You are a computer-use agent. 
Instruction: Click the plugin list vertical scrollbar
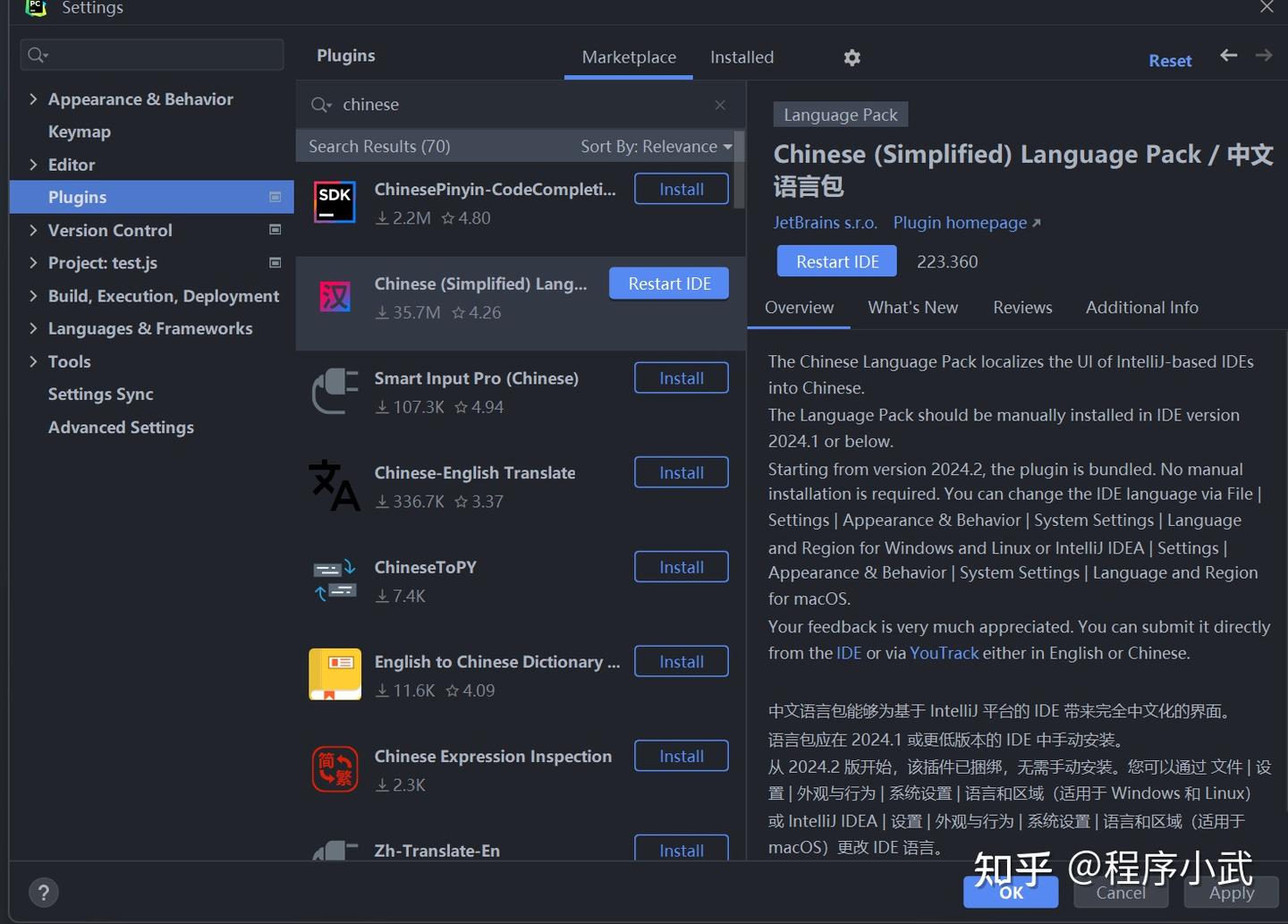739,170
